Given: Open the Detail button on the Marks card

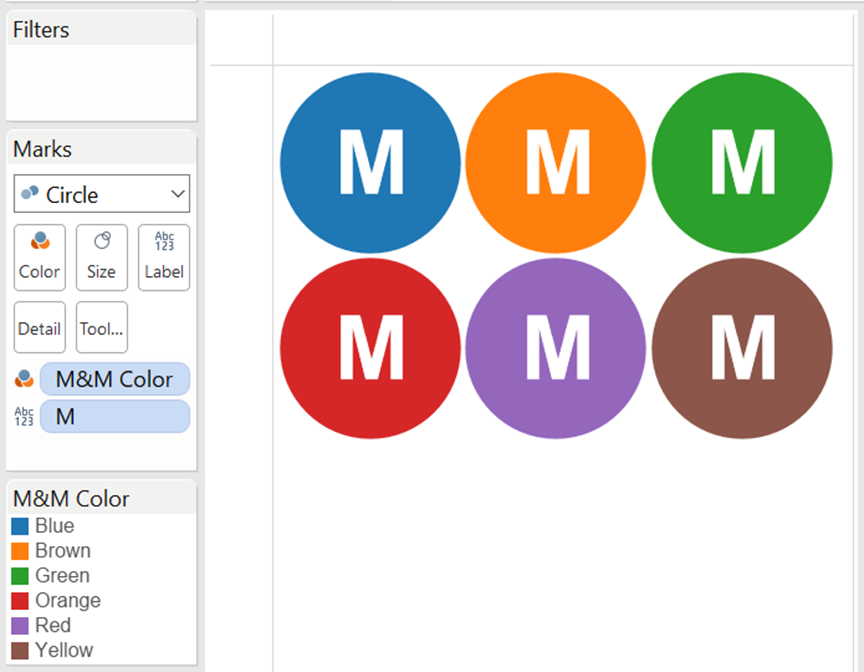Looking at the screenshot, I should click(39, 327).
